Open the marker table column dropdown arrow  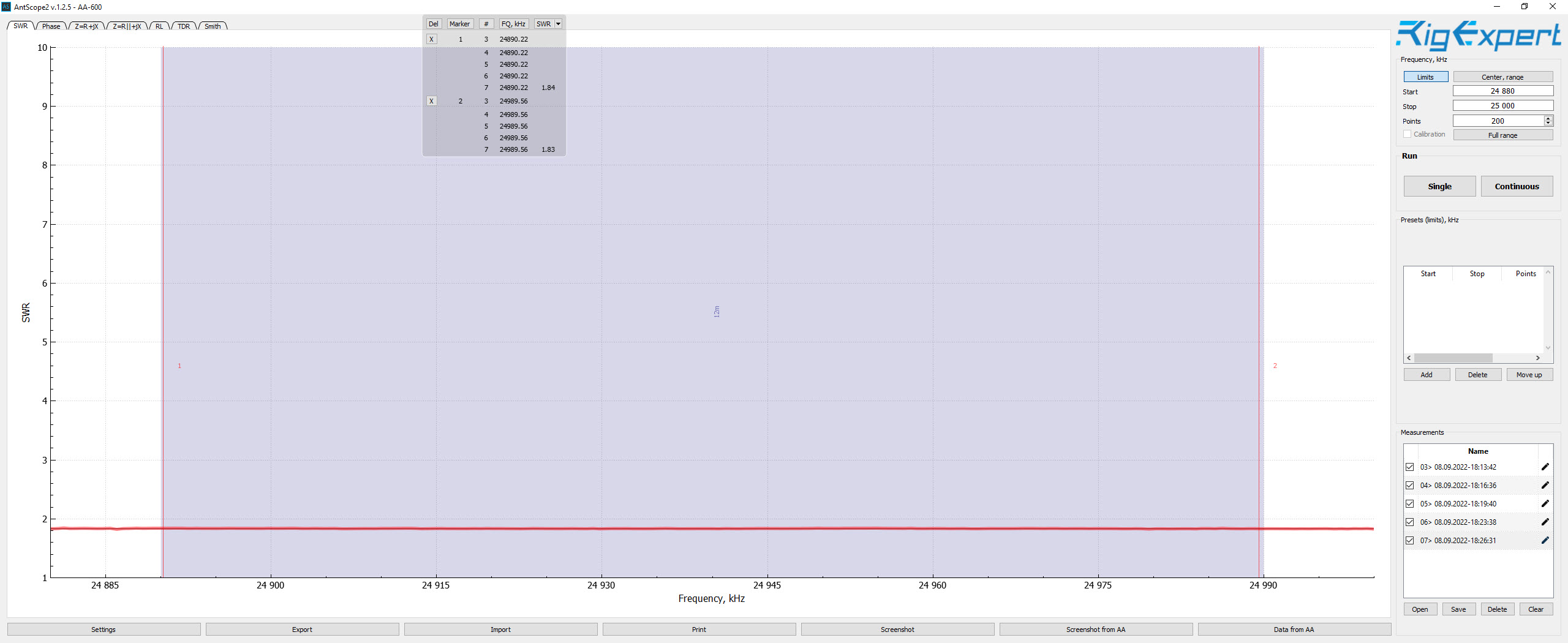click(x=558, y=24)
